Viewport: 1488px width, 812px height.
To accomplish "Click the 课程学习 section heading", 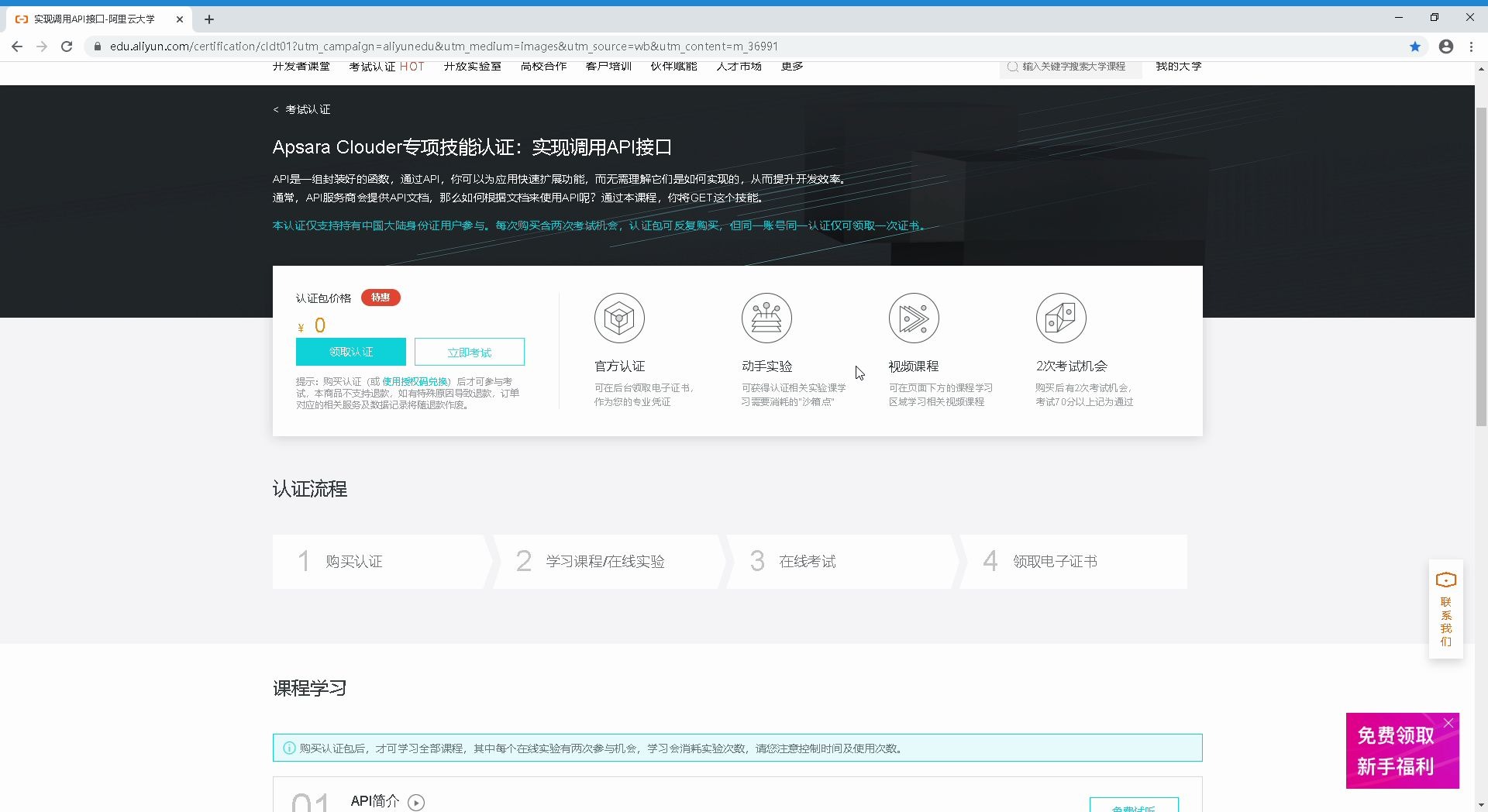I will tap(310, 688).
